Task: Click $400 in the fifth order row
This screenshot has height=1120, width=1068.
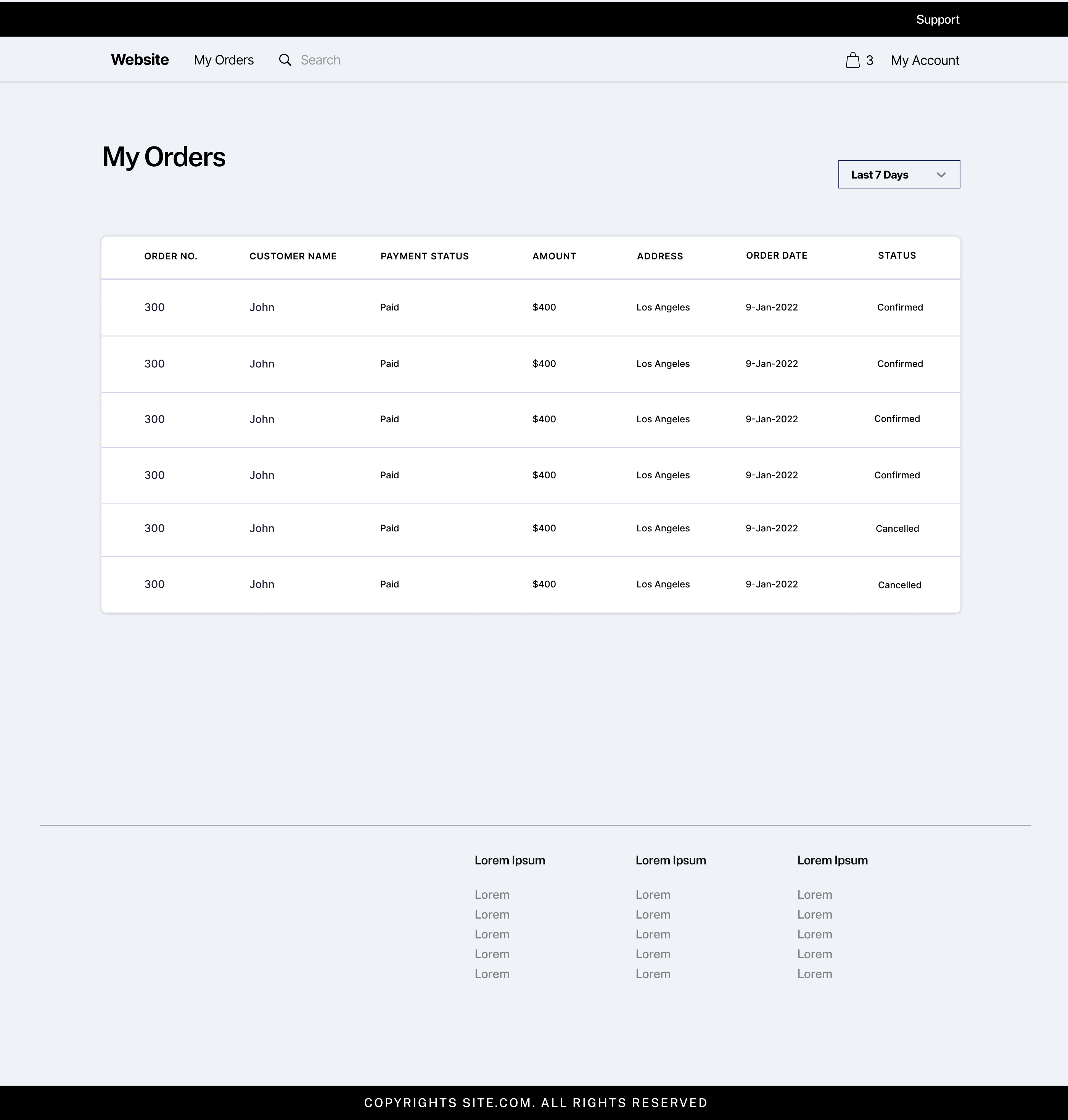Action: [544, 528]
